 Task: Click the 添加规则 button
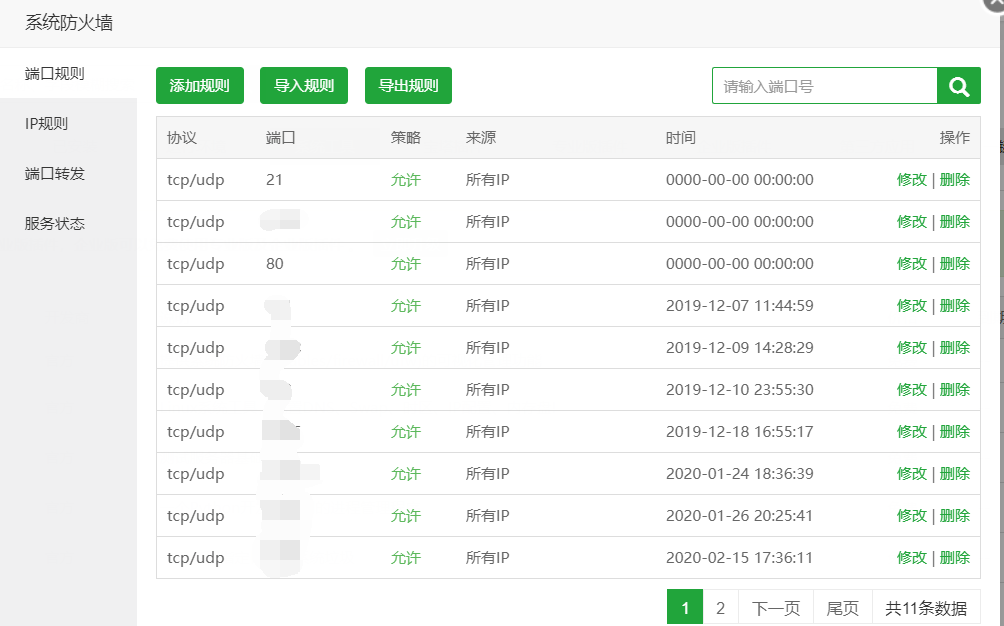[200, 86]
